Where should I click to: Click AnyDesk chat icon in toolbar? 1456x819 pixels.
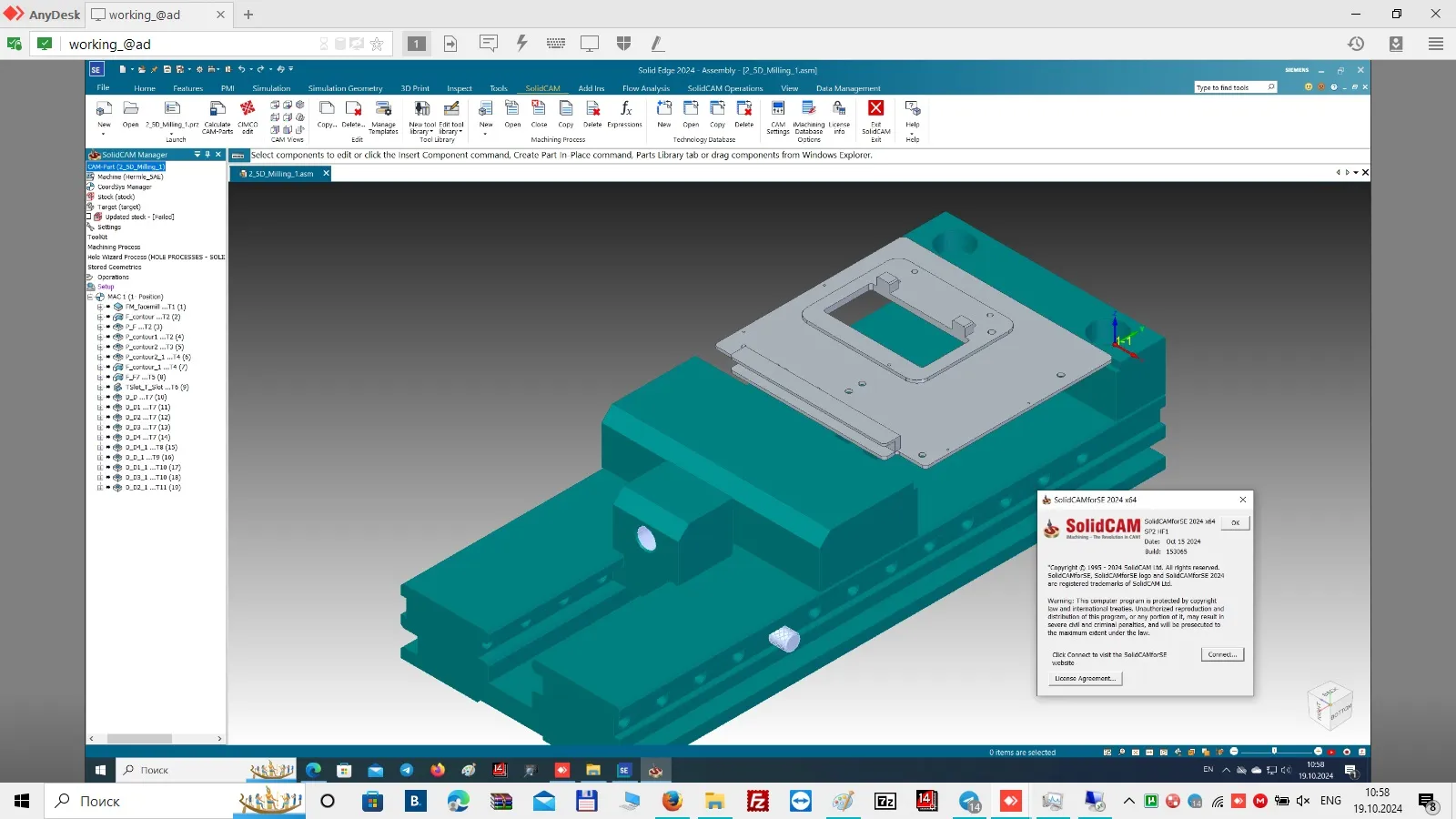(488, 43)
